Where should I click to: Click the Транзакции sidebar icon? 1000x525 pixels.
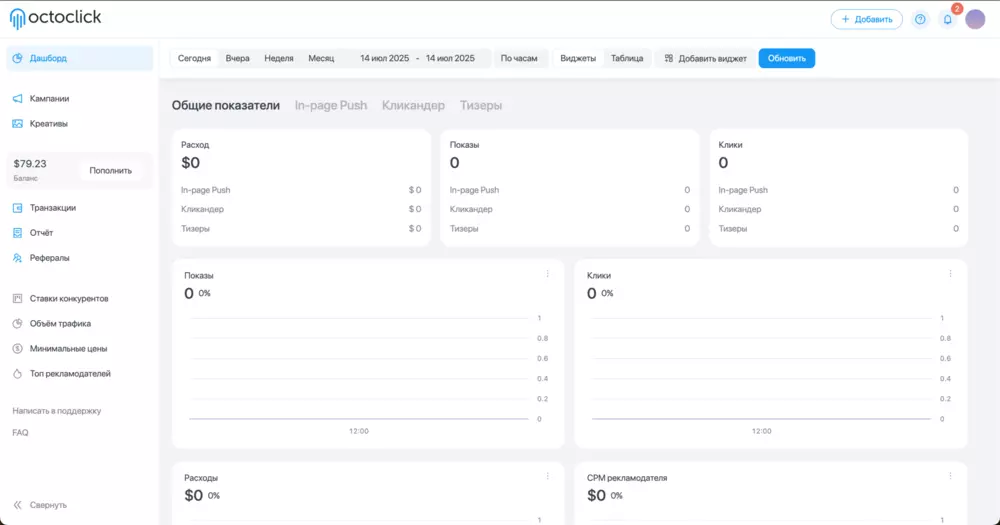tap(17, 208)
